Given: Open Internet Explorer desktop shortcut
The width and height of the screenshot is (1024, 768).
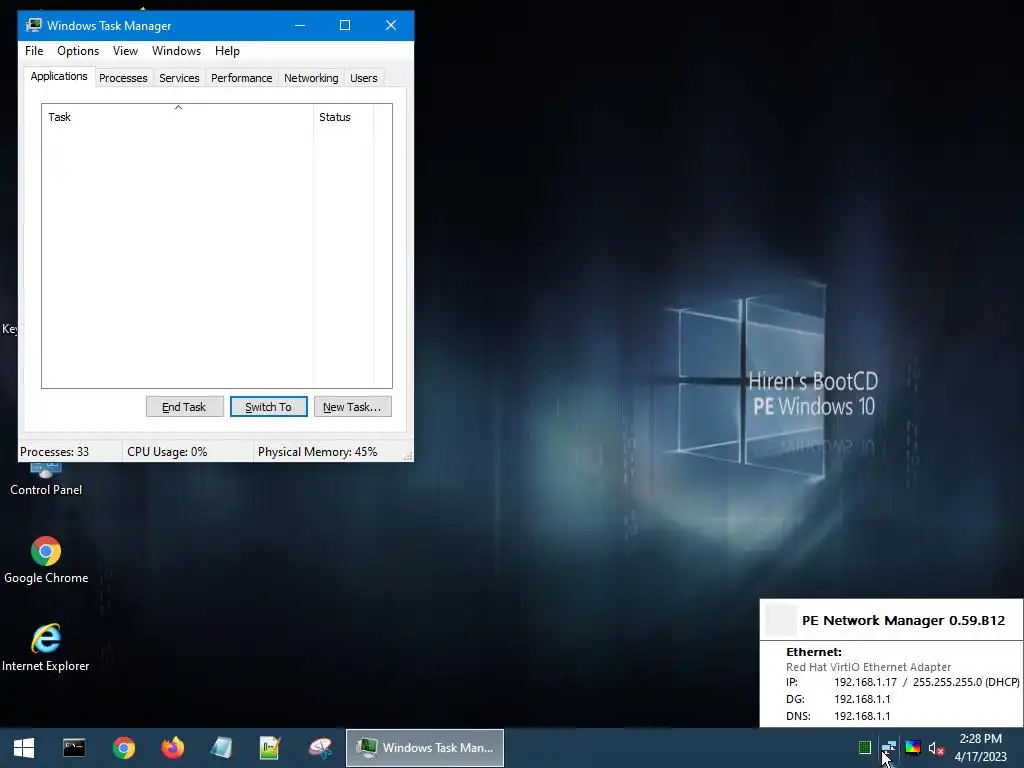Looking at the screenshot, I should click(x=46, y=648).
